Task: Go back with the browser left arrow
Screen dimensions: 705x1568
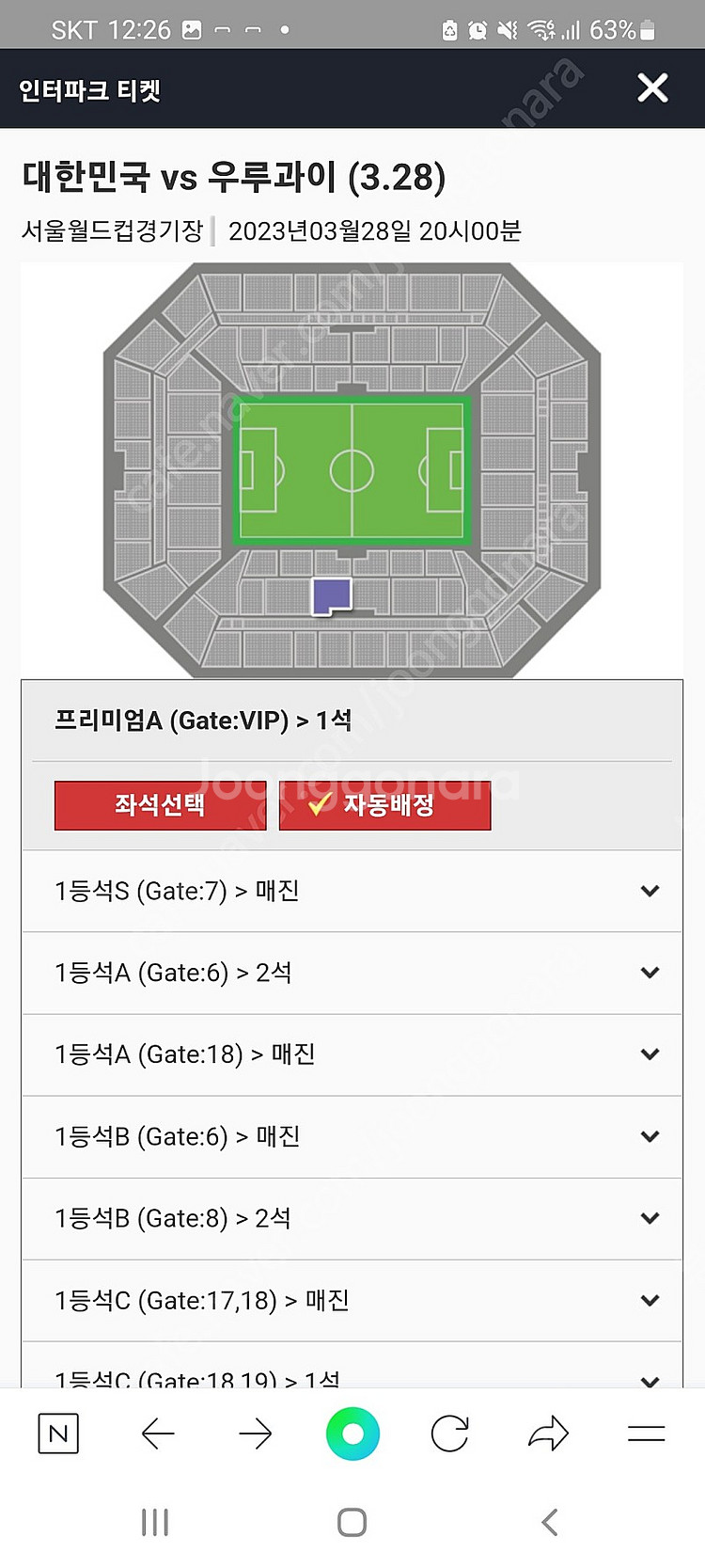Action: (x=158, y=1433)
